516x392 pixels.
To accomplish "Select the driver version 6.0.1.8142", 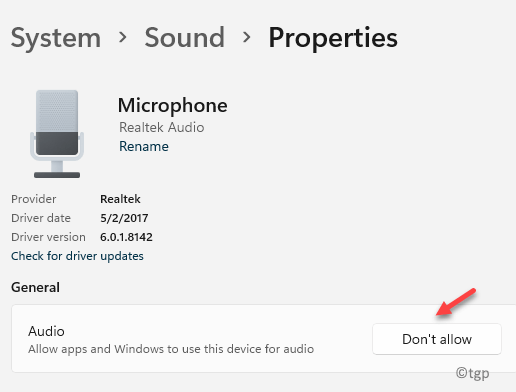I will click(x=126, y=237).
